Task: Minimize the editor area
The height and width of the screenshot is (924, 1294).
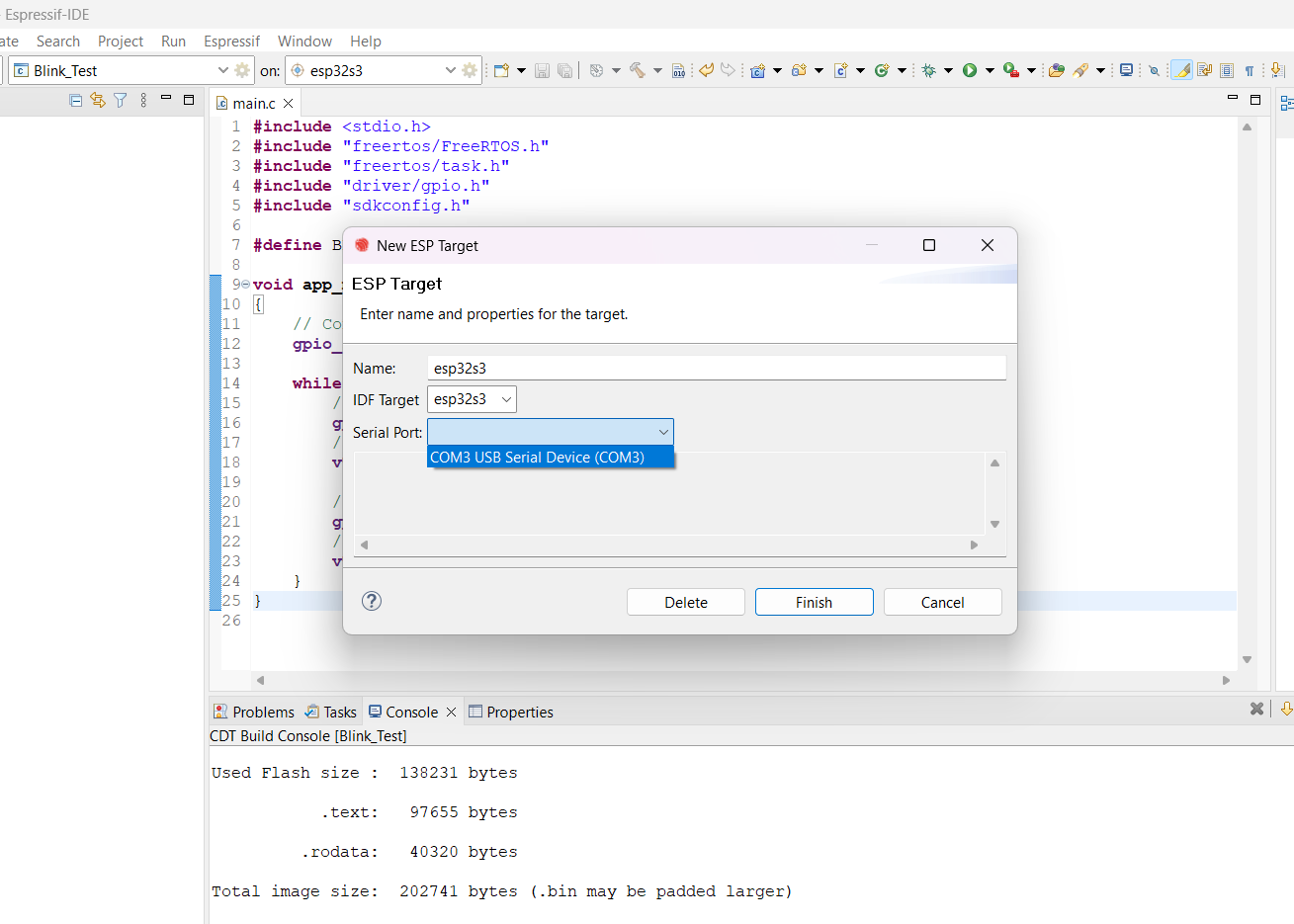Action: click(1233, 97)
